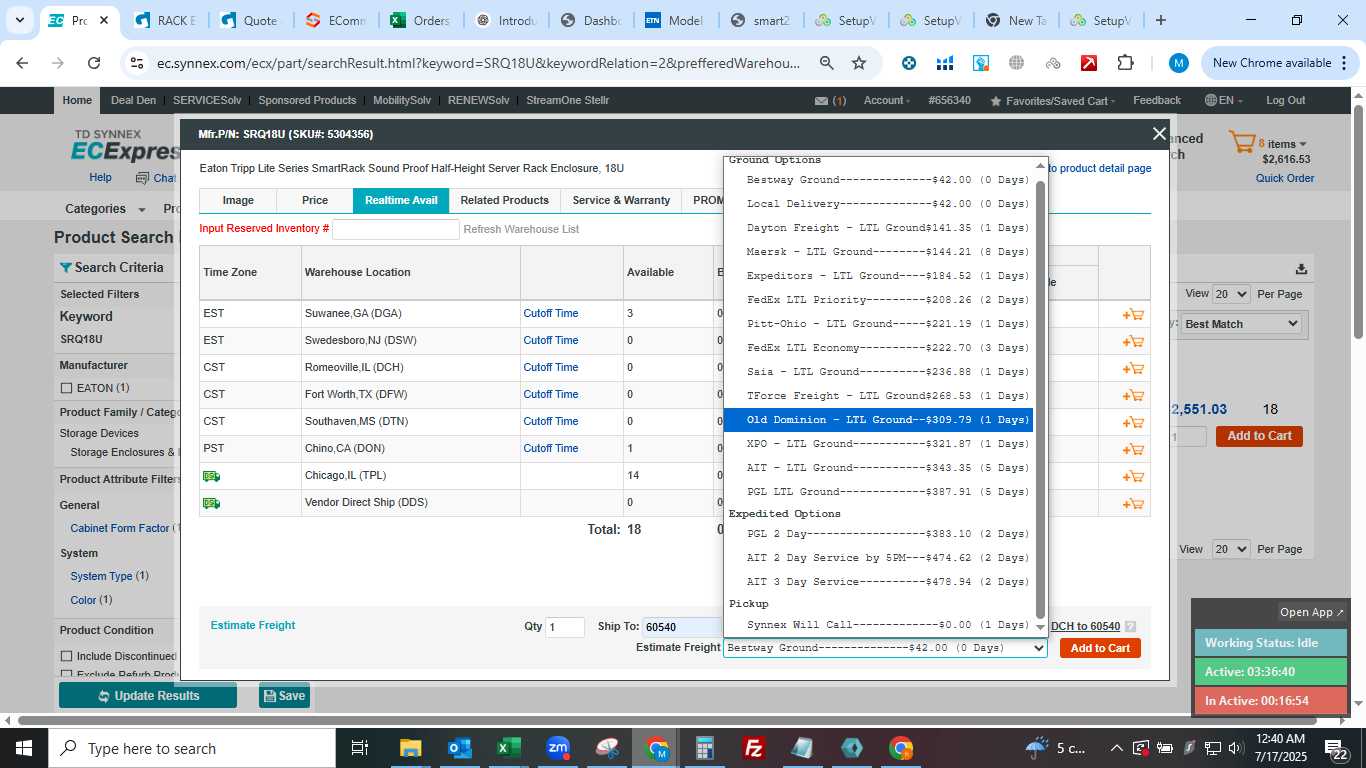Click the export/download icon in search results
This screenshot has height=768, width=1366.
point(1301,268)
